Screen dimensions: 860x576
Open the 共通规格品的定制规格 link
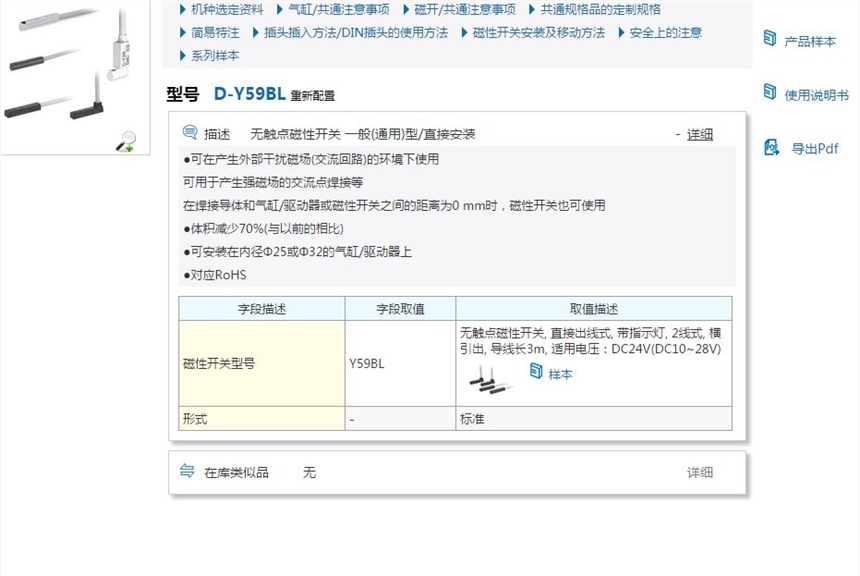coord(601,9)
